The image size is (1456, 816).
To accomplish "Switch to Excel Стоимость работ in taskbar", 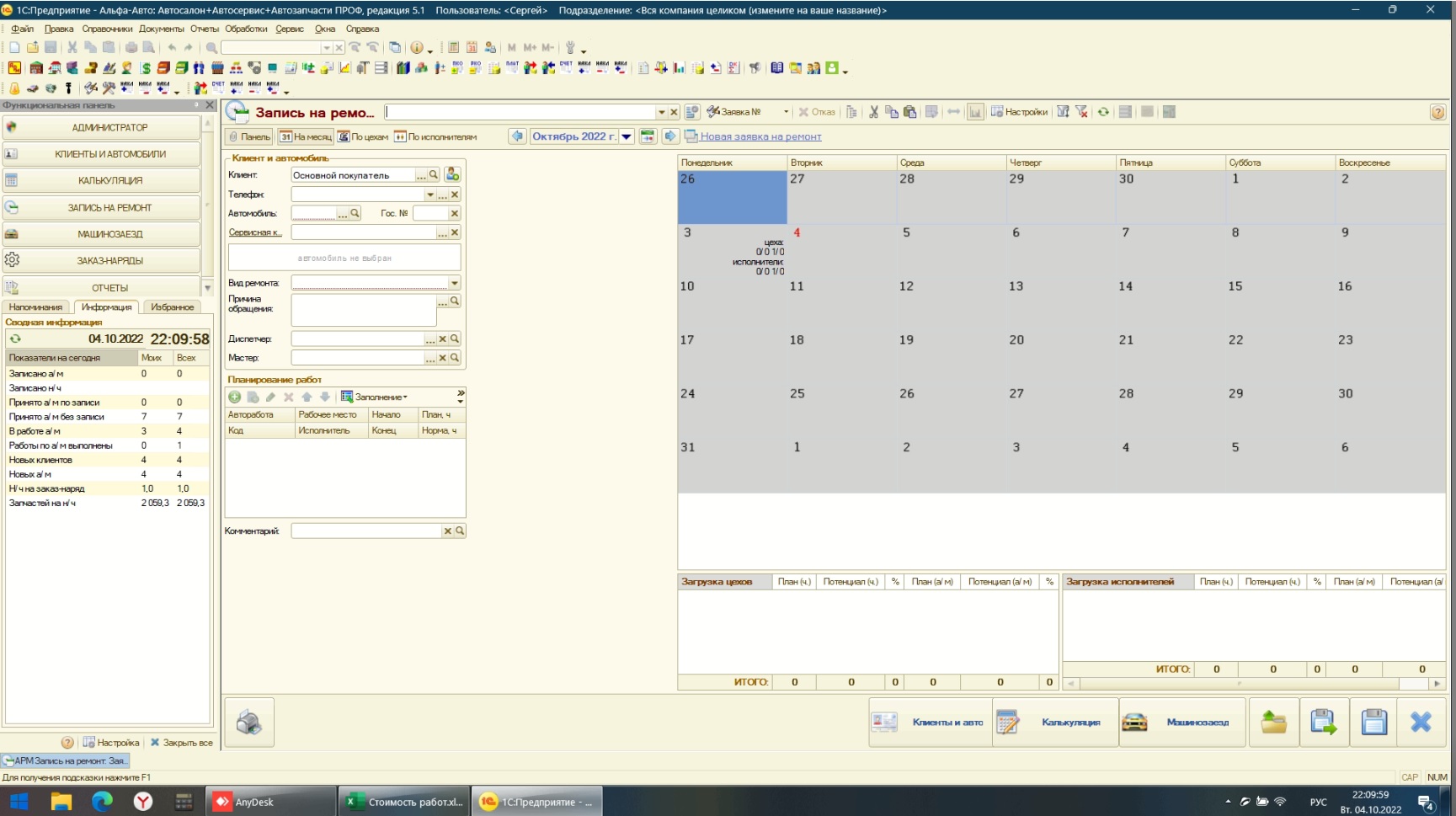I will [404, 802].
